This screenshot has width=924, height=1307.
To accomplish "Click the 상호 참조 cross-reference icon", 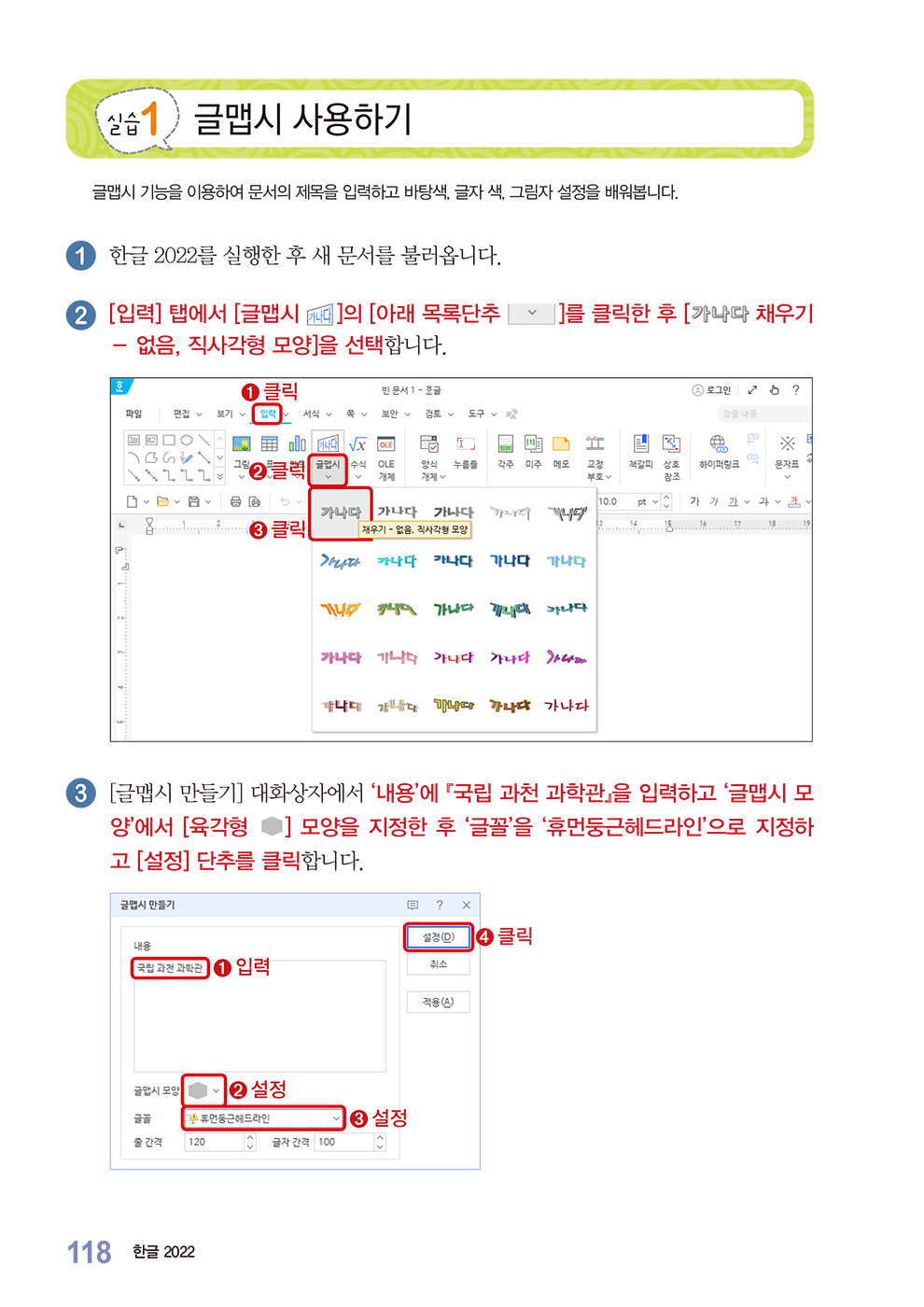I will tap(671, 443).
